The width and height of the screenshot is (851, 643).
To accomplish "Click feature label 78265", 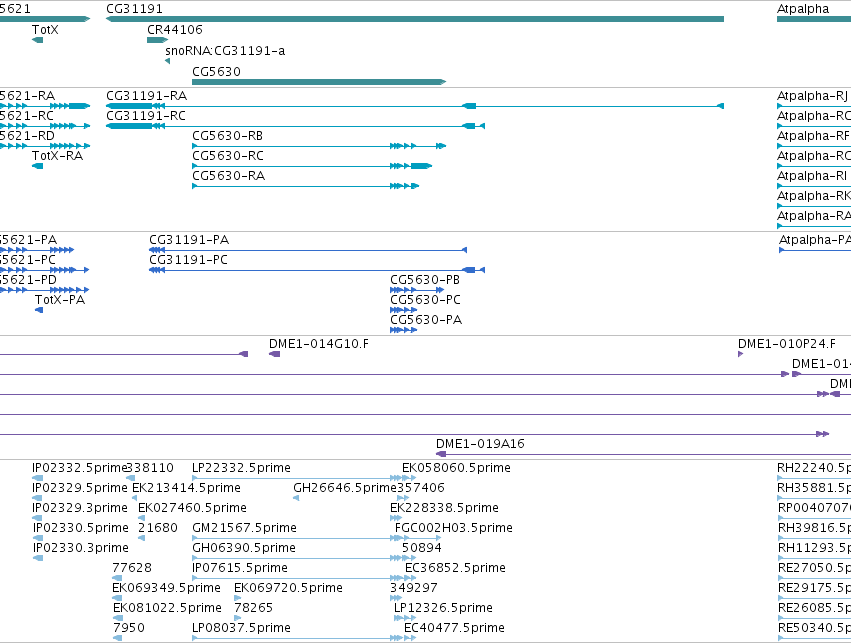I will (253, 608).
